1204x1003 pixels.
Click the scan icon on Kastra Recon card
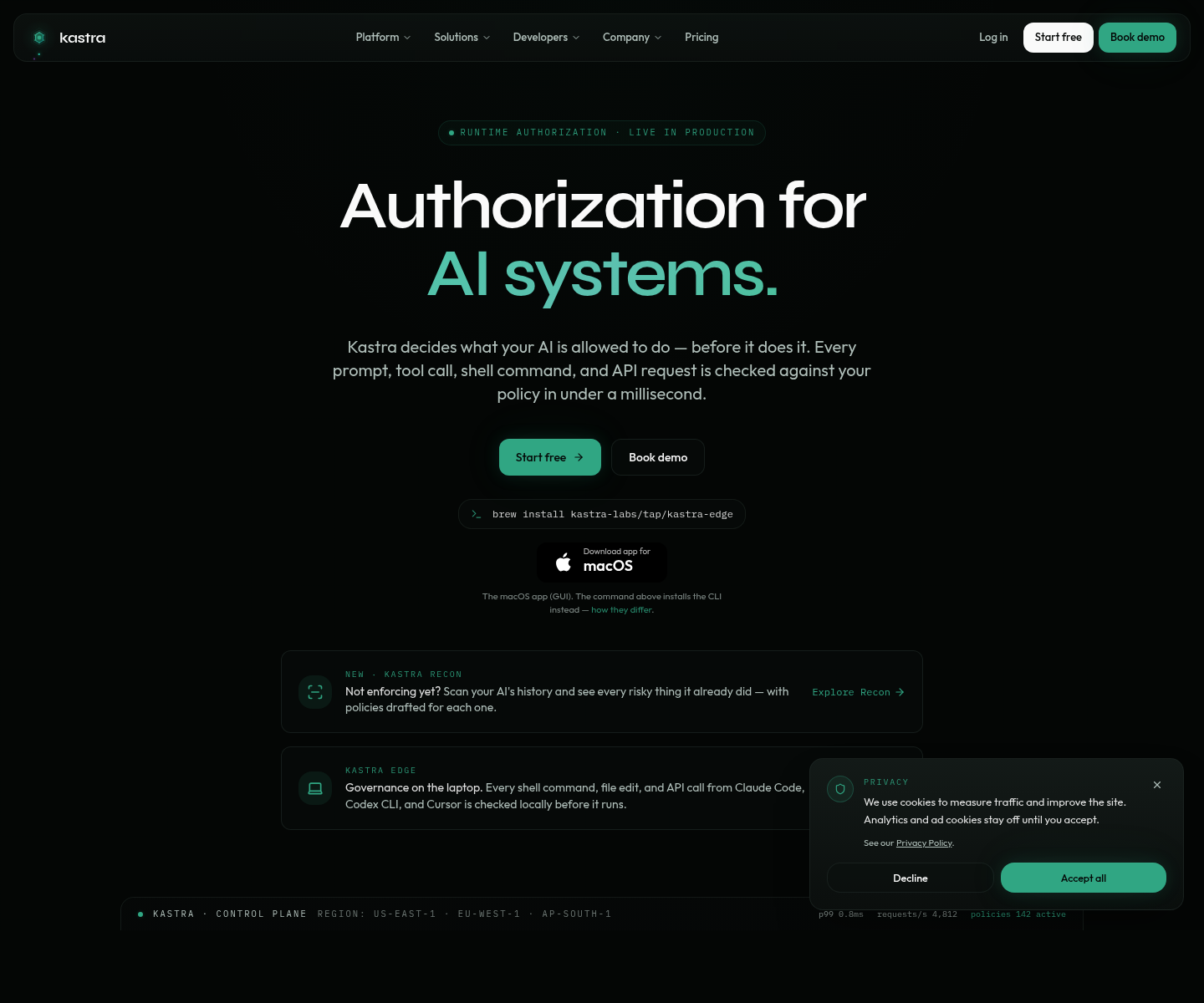[315, 692]
